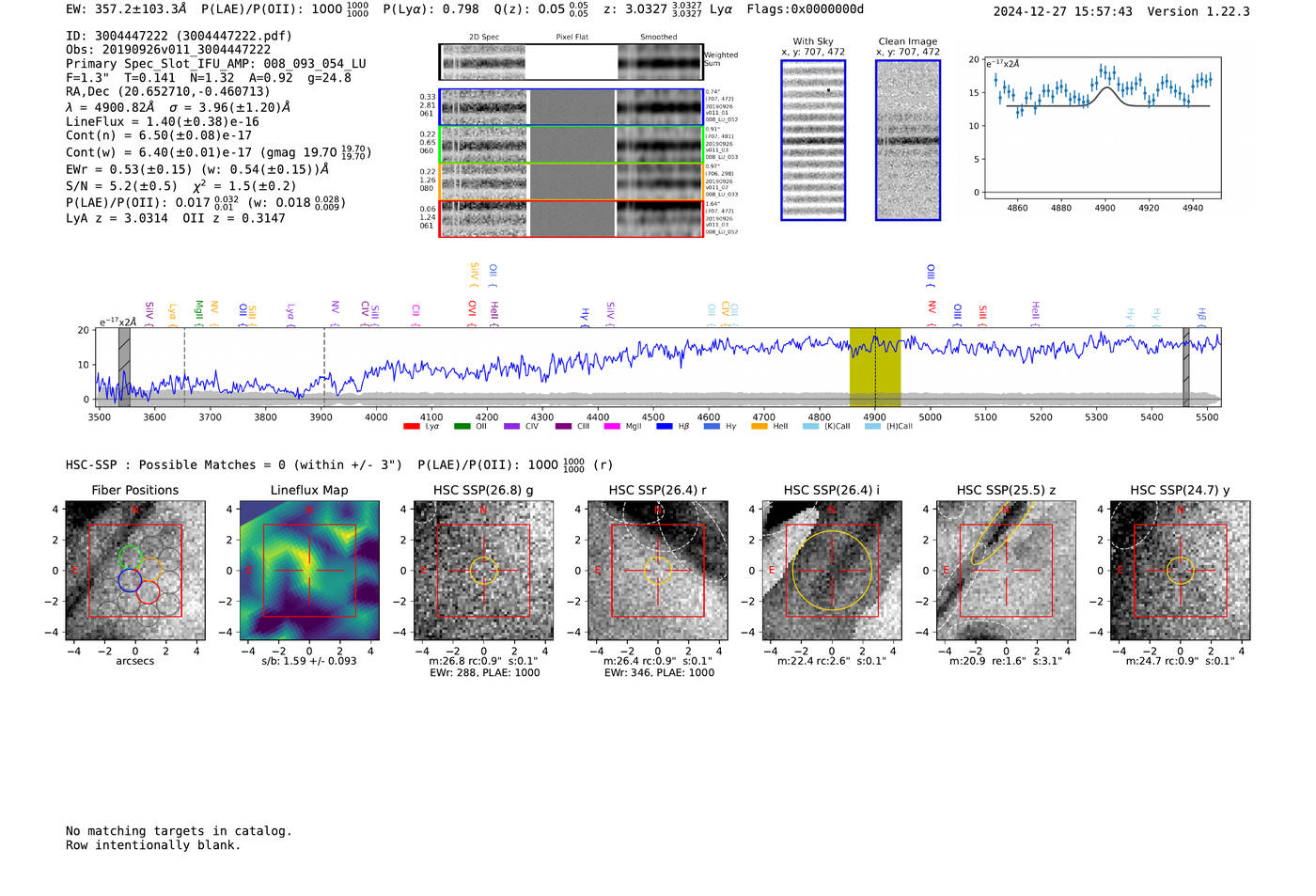
Task: Click the (K)CaII legend swatch
Action: pyautogui.click(x=811, y=427)
